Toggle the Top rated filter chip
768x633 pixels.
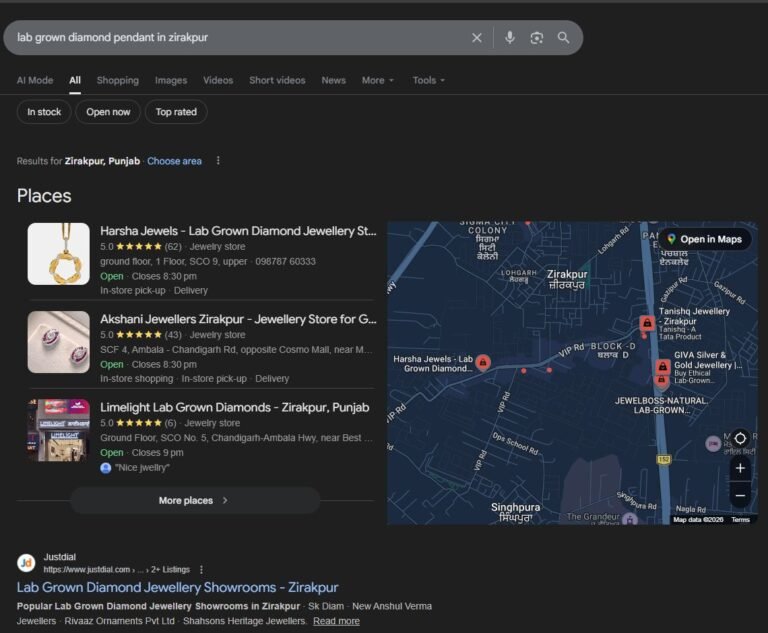click(x=176, y=112)
